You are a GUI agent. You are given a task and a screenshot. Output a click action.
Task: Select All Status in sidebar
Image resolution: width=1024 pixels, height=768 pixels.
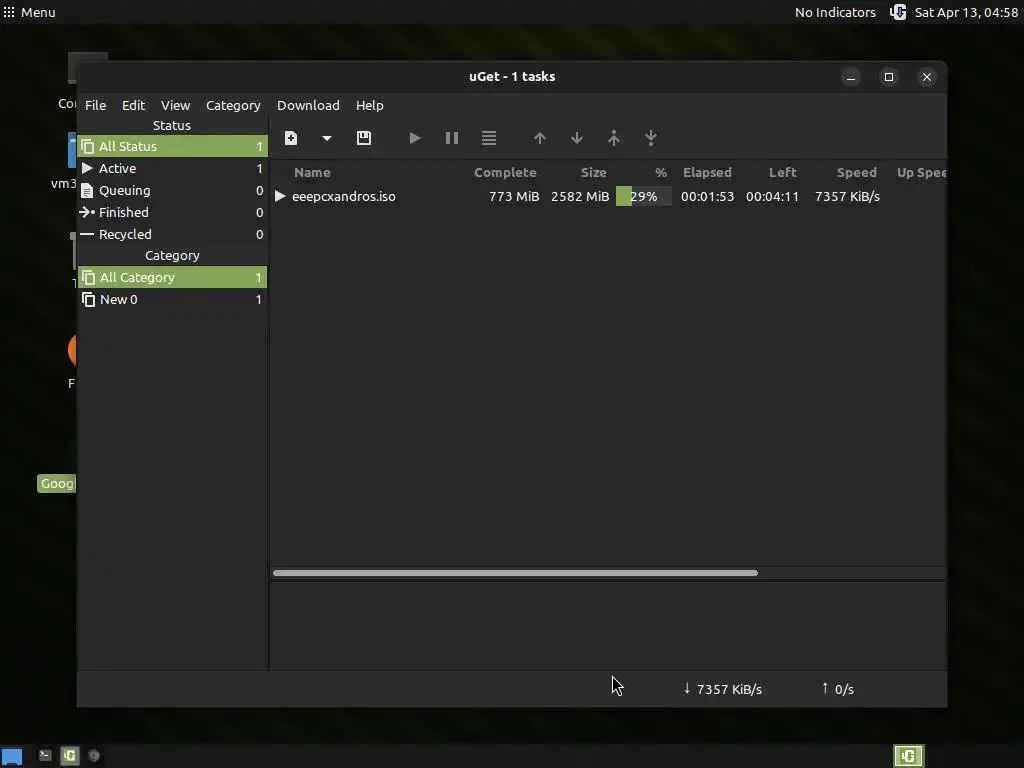[172, 146]
